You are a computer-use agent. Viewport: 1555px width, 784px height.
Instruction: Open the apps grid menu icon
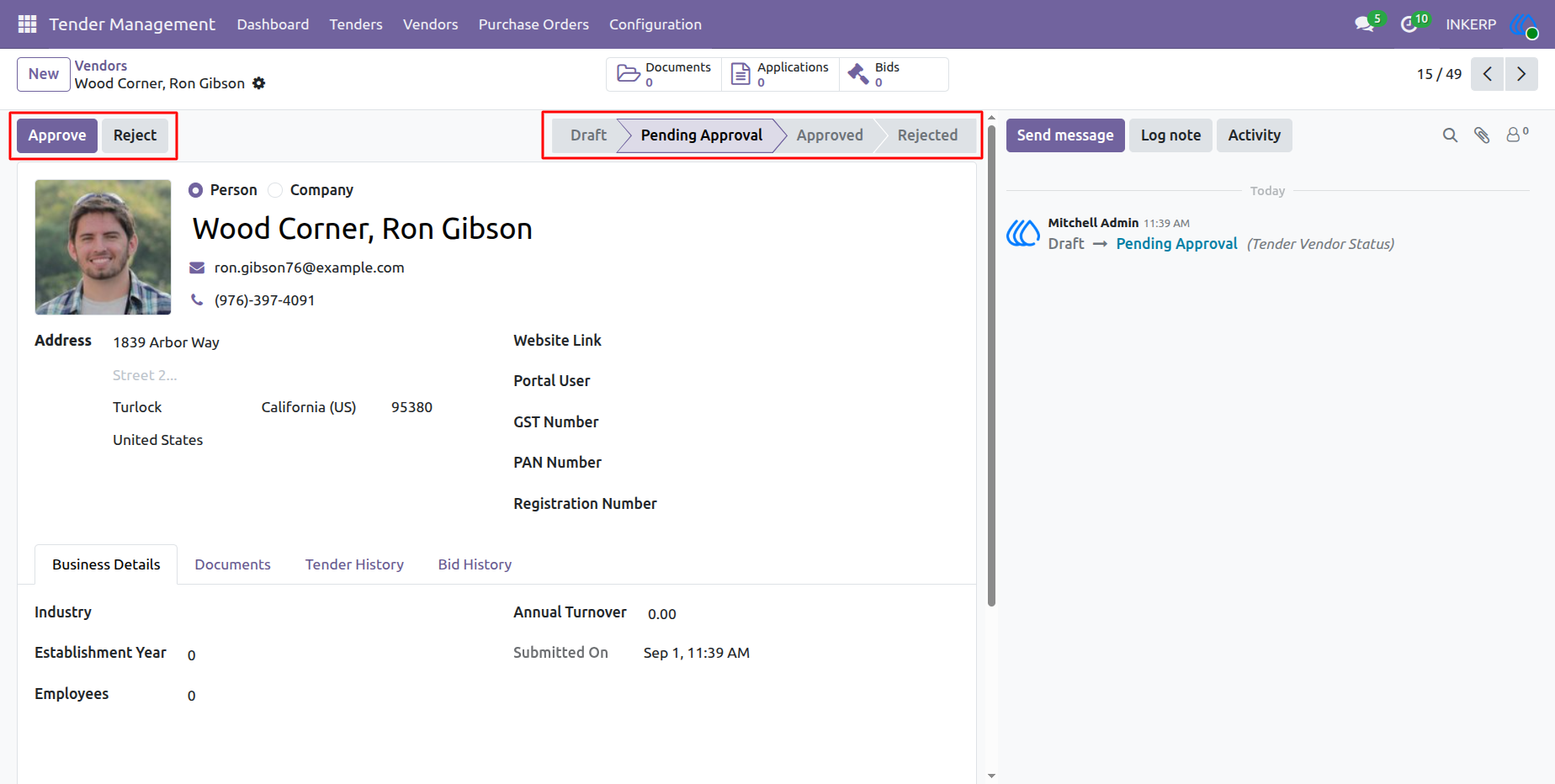(x=27, y=24)
